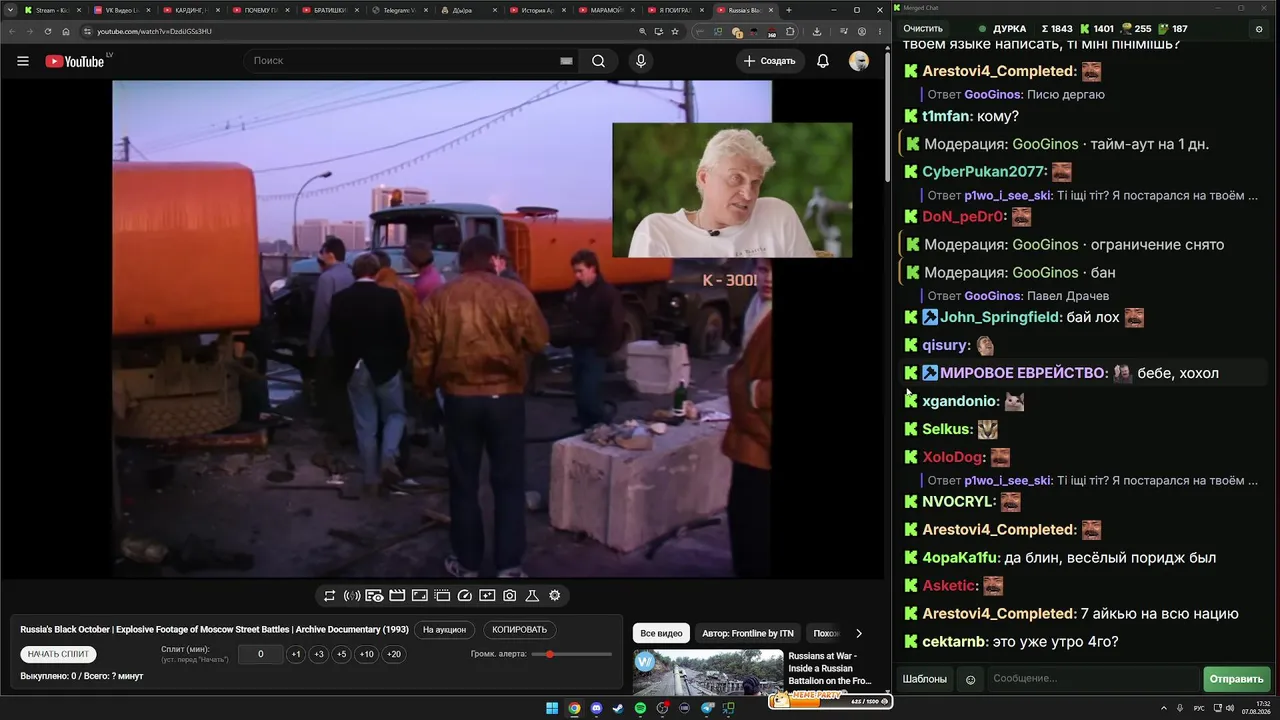Click the username John_Springfield in chat
The image size is (1280, 720).
coord(1001,317)
